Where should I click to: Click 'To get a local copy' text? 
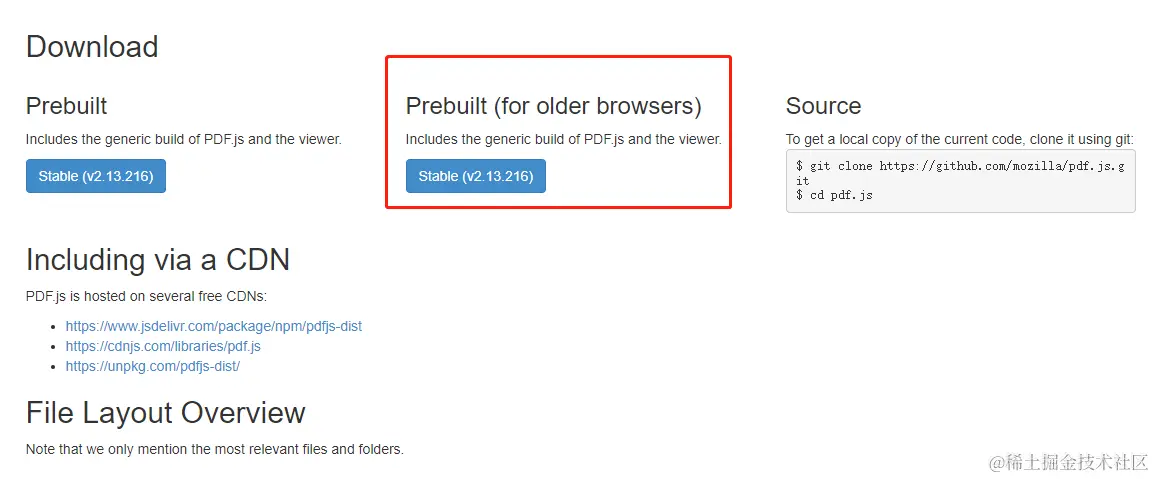coord(959,139)
